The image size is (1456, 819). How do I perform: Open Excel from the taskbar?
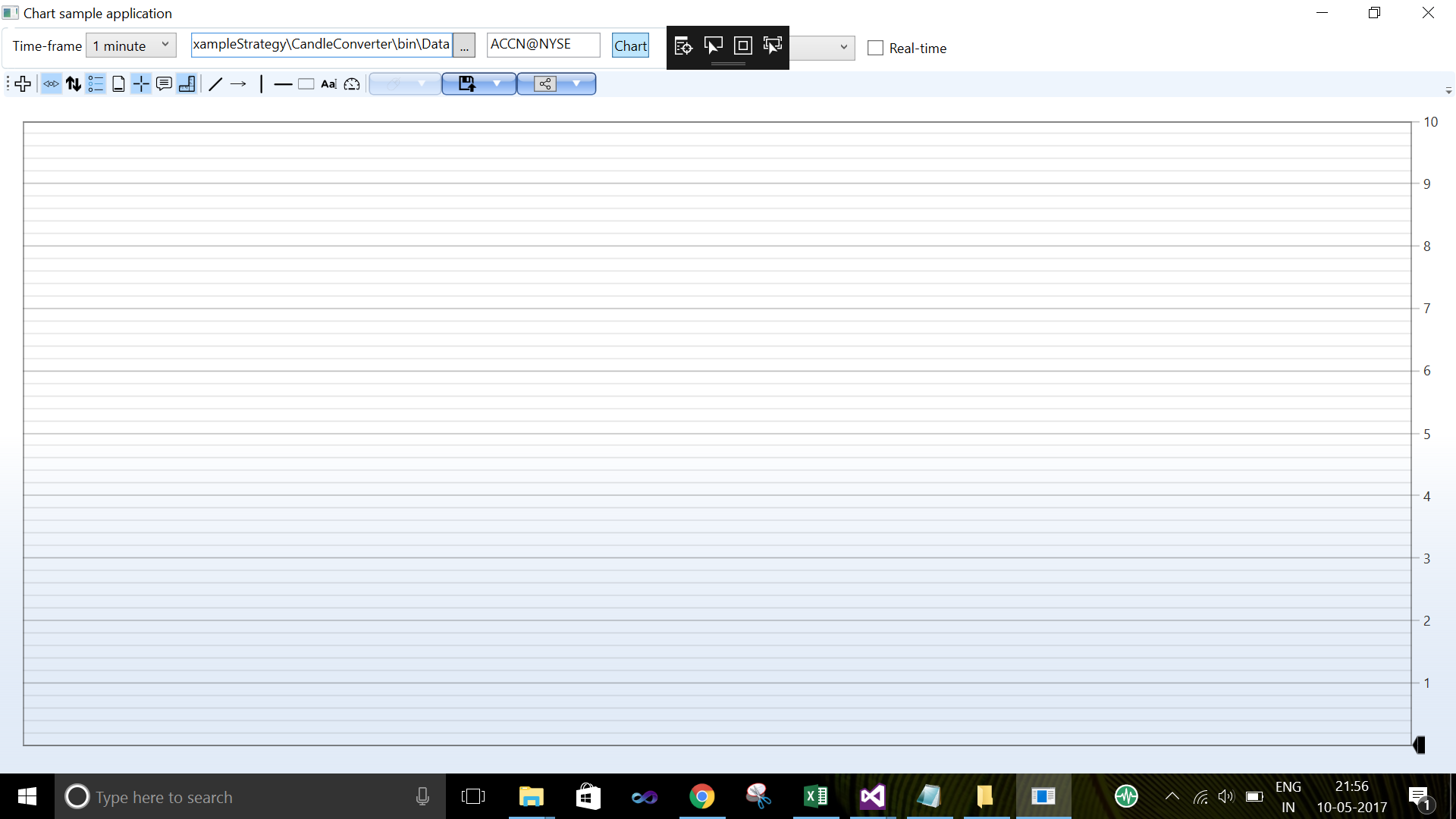tap(816, 796)
